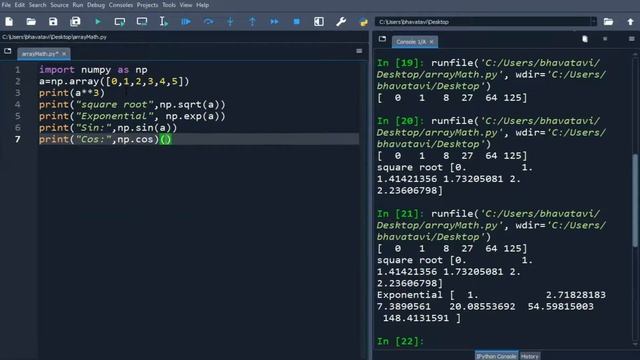Open the Projects menu

coord(147,5)
